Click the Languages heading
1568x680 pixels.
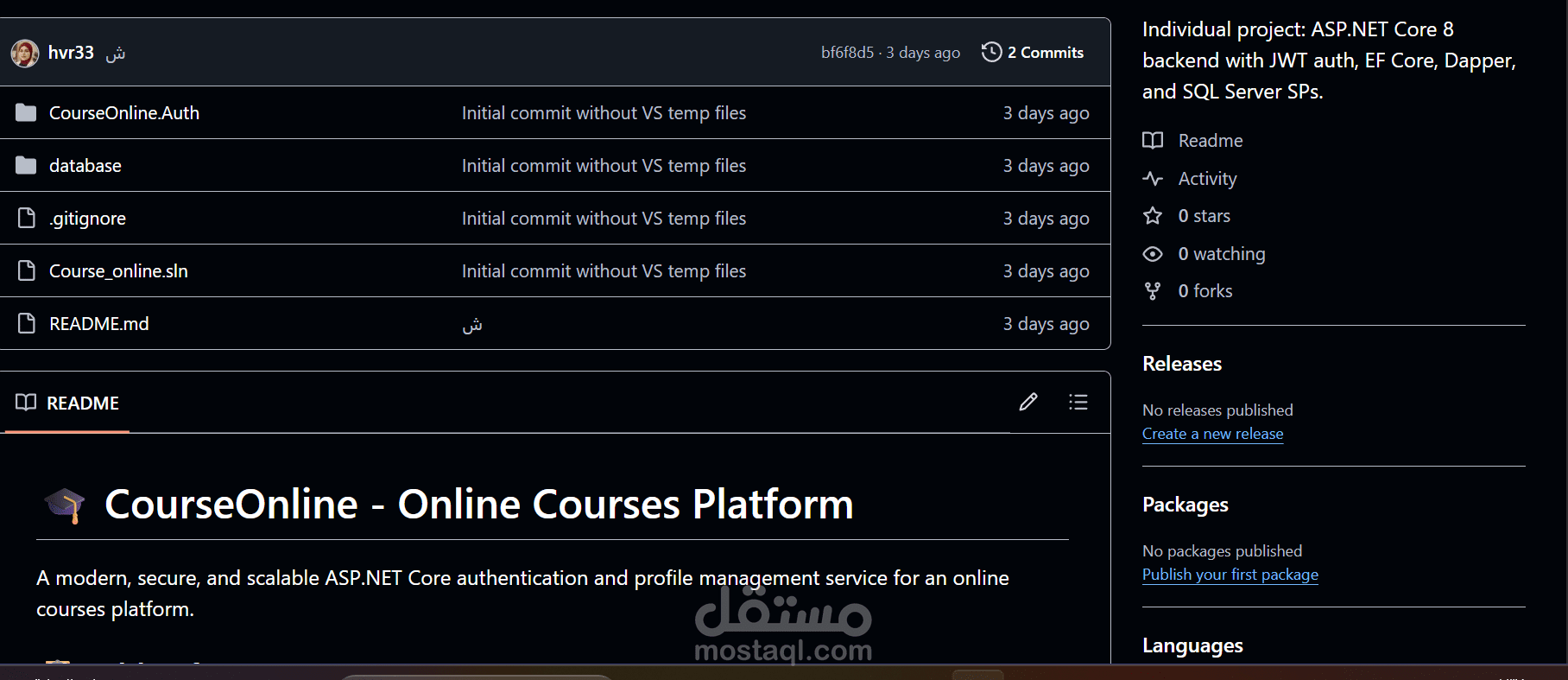[x=1192, y=645]
